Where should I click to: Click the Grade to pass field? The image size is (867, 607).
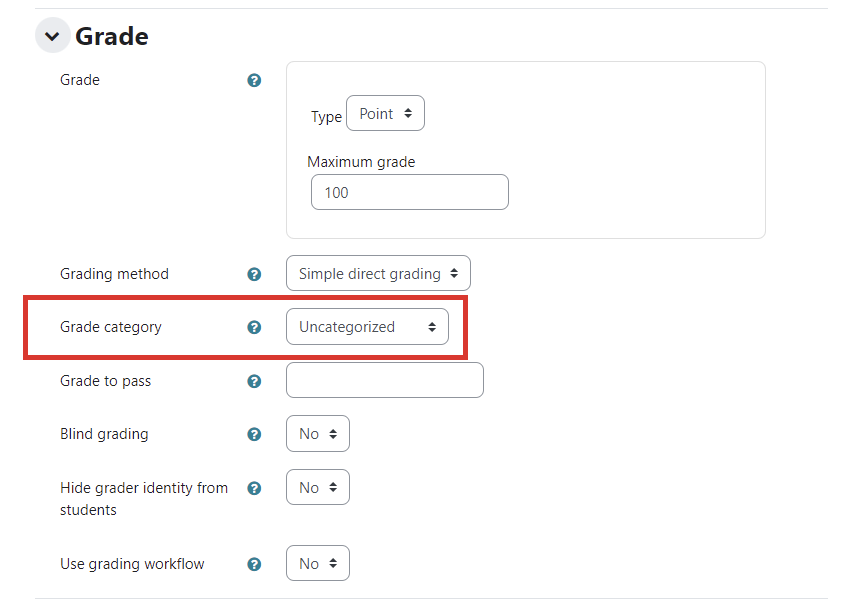point(384,381)
